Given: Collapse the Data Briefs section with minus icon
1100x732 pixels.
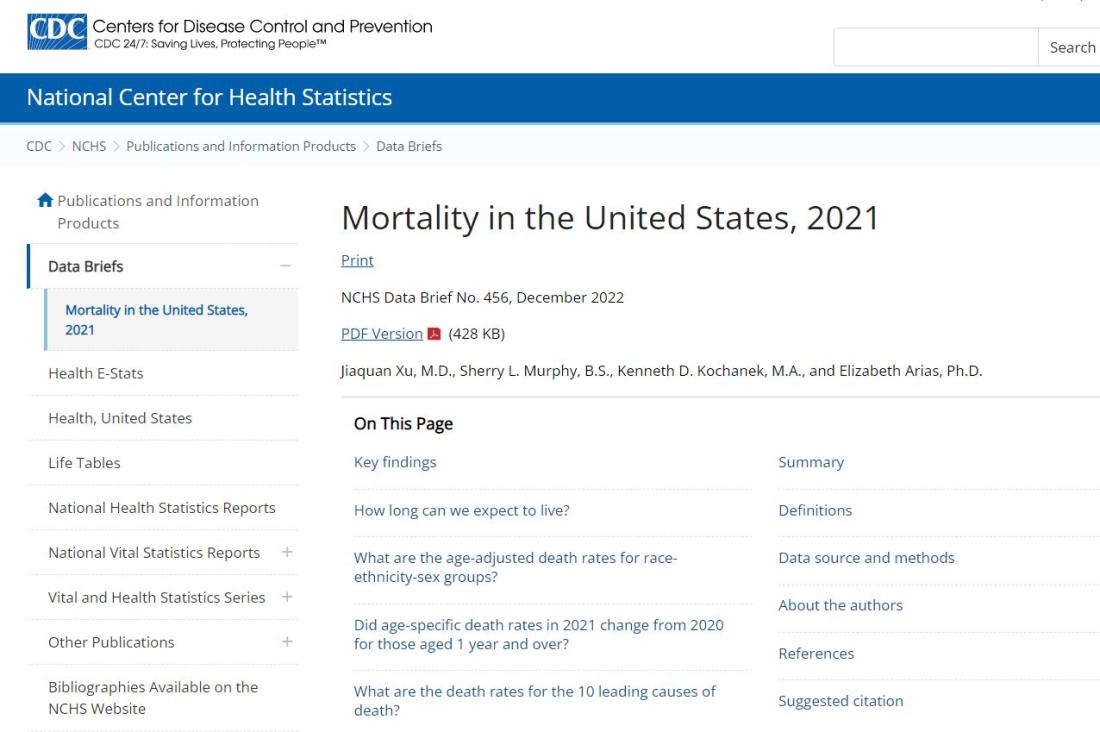Looking at the screenshot, I should tap(285, 266).
